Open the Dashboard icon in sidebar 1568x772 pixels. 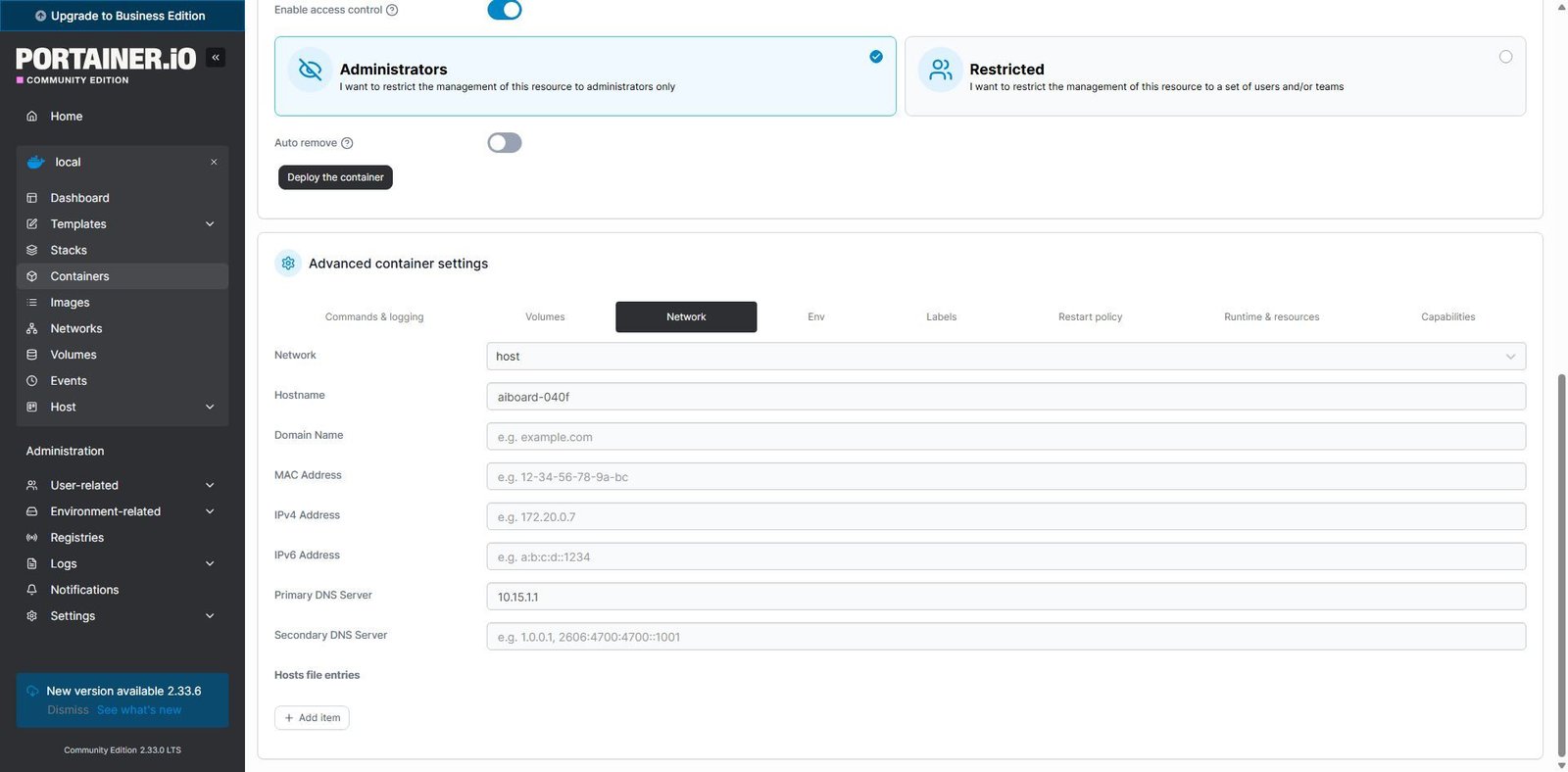[32, 198]
